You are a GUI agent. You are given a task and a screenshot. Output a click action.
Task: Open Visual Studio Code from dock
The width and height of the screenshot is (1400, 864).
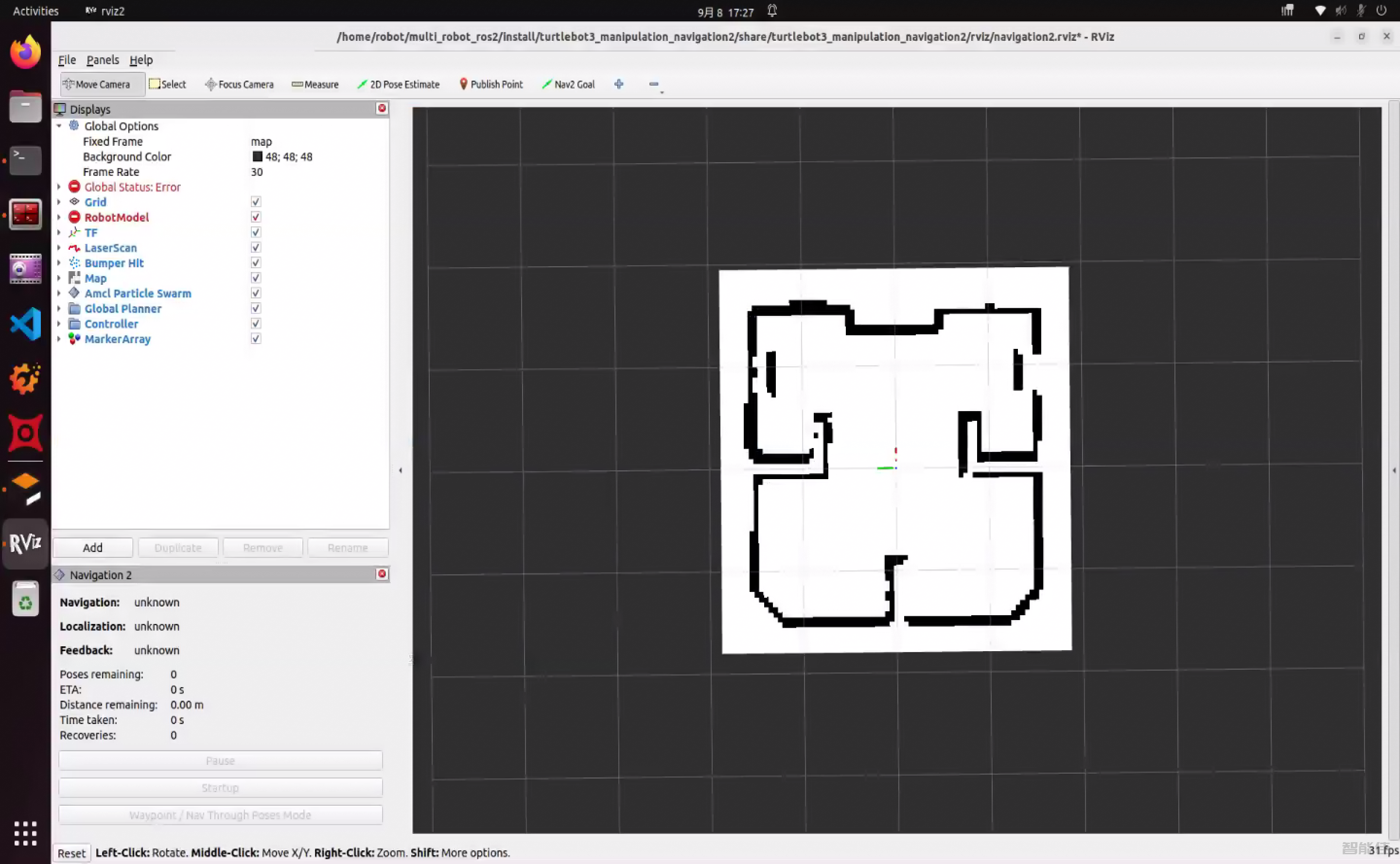pyautogui.click(x=25, y=324)
